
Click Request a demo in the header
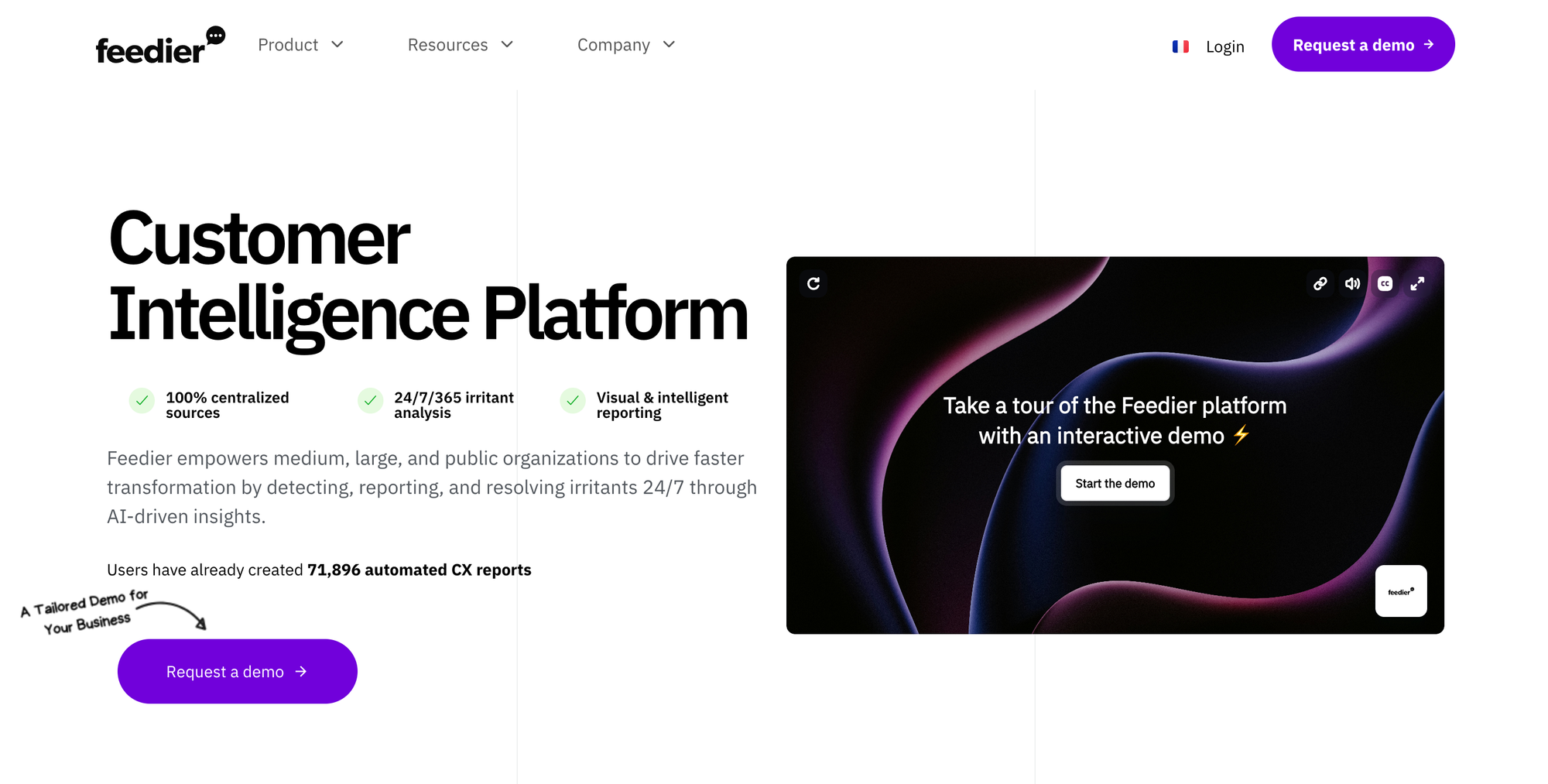[1363, 44]
